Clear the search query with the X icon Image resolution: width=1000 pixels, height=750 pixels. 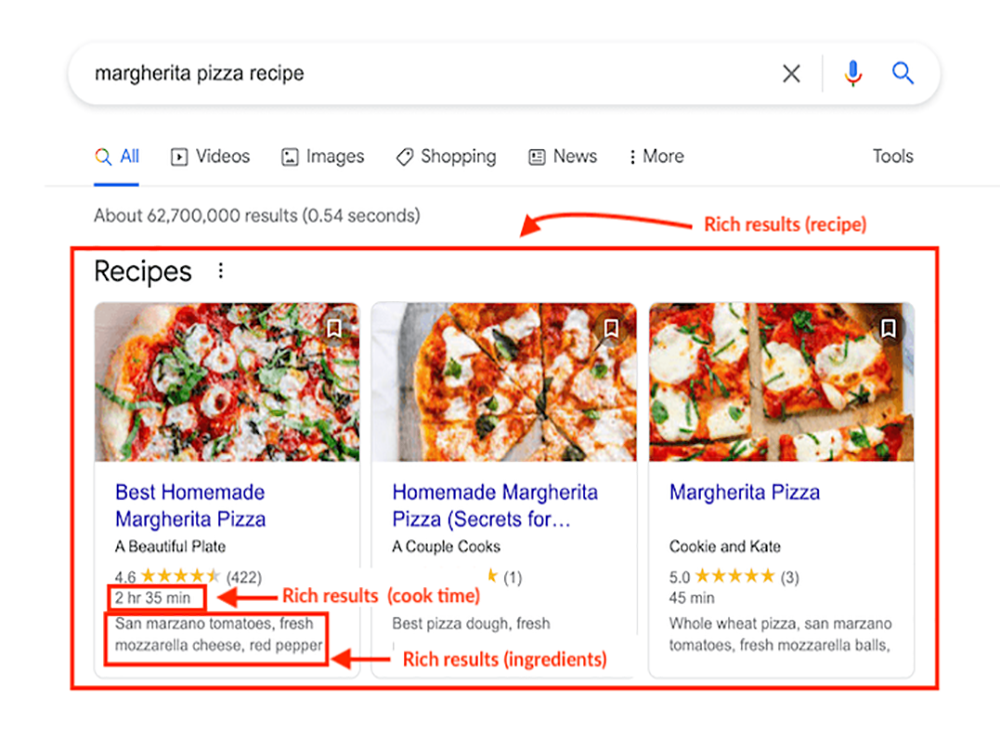click(x=791, y=72)
